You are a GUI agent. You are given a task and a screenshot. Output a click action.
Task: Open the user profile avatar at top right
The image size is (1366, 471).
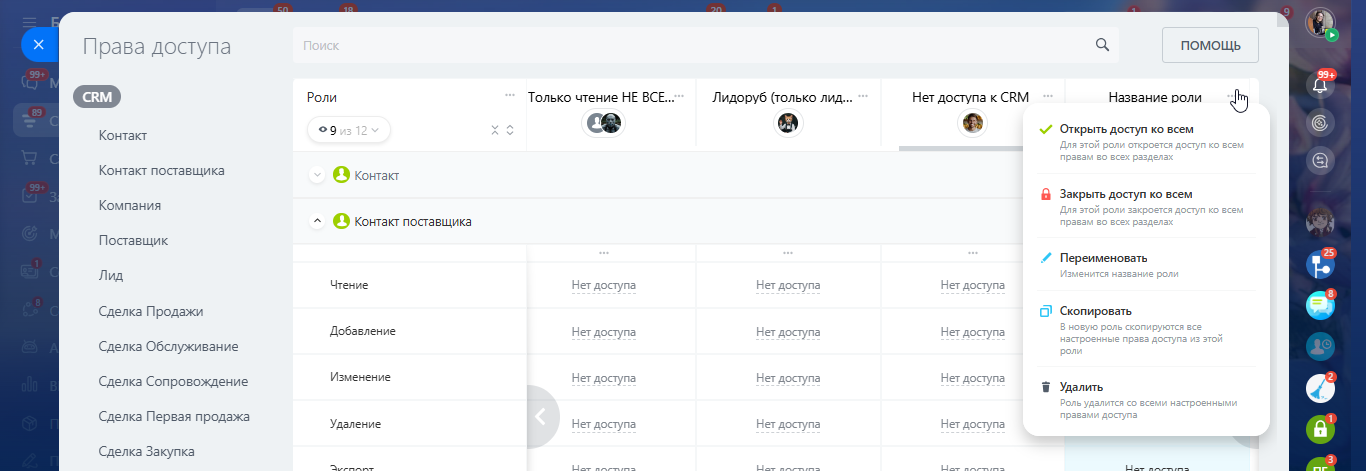coord(1320,23)
